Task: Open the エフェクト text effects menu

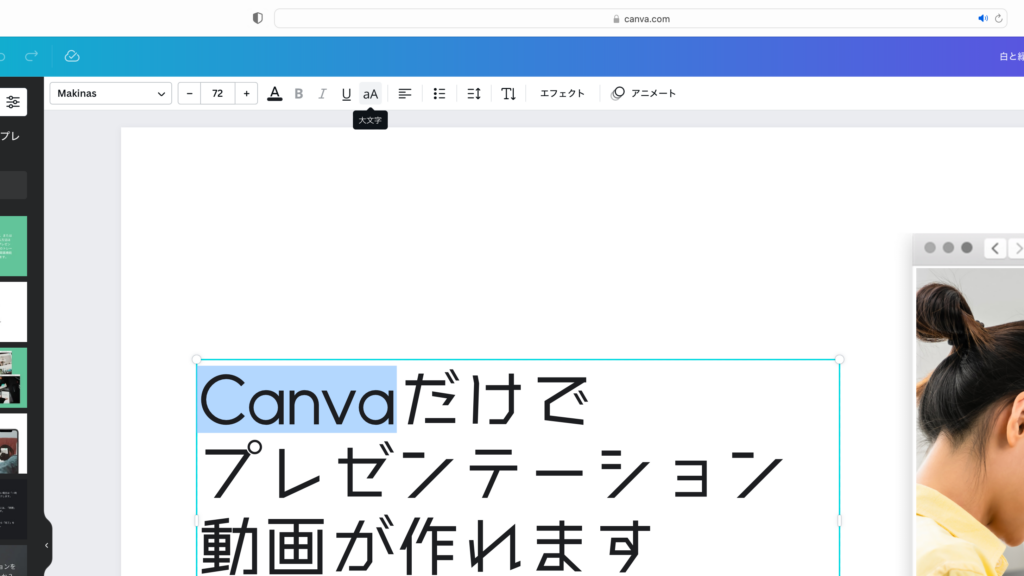Action: (561, 93)
